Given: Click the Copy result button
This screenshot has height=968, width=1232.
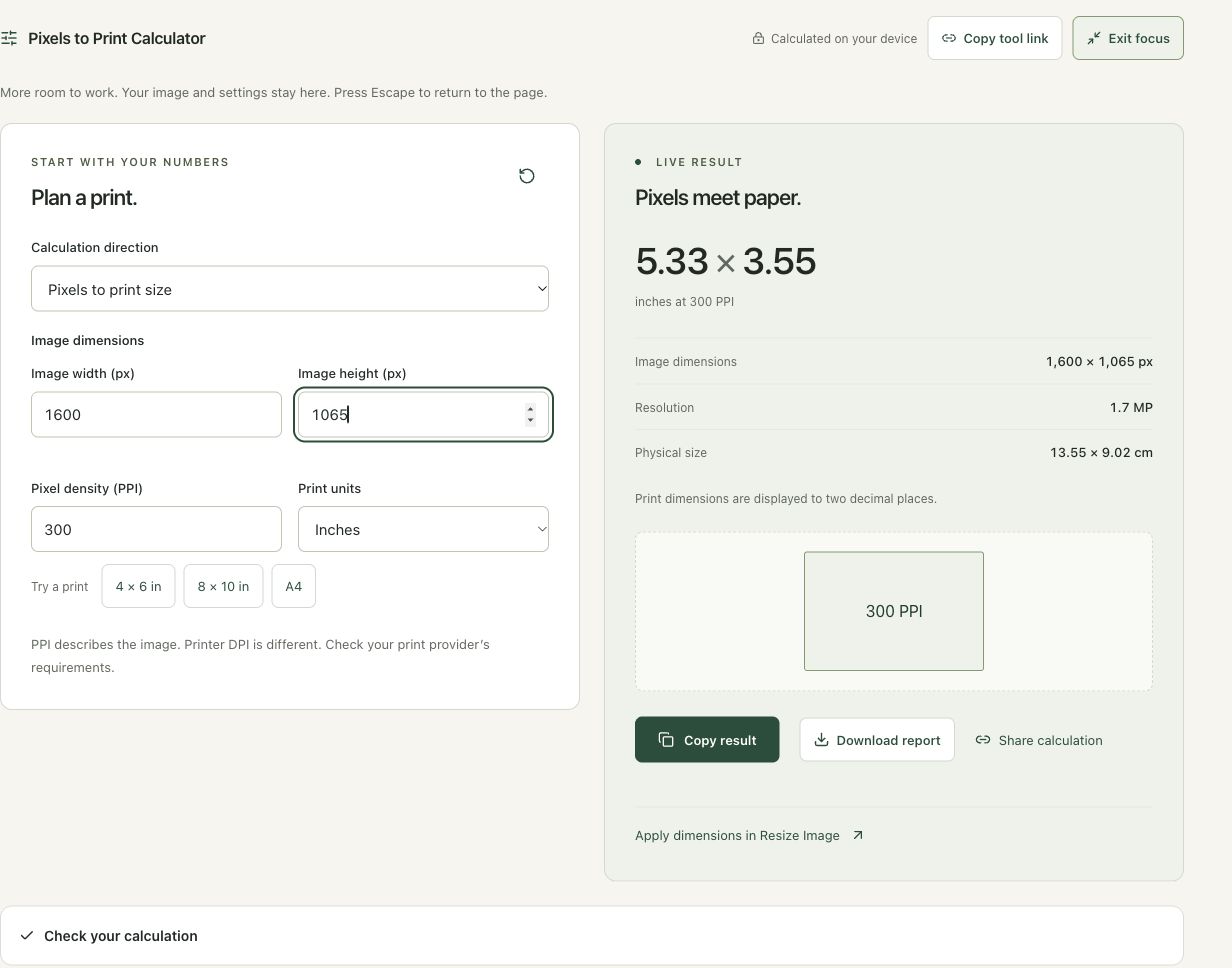Looking at the screenshot, I should click(x=707, y=740).
